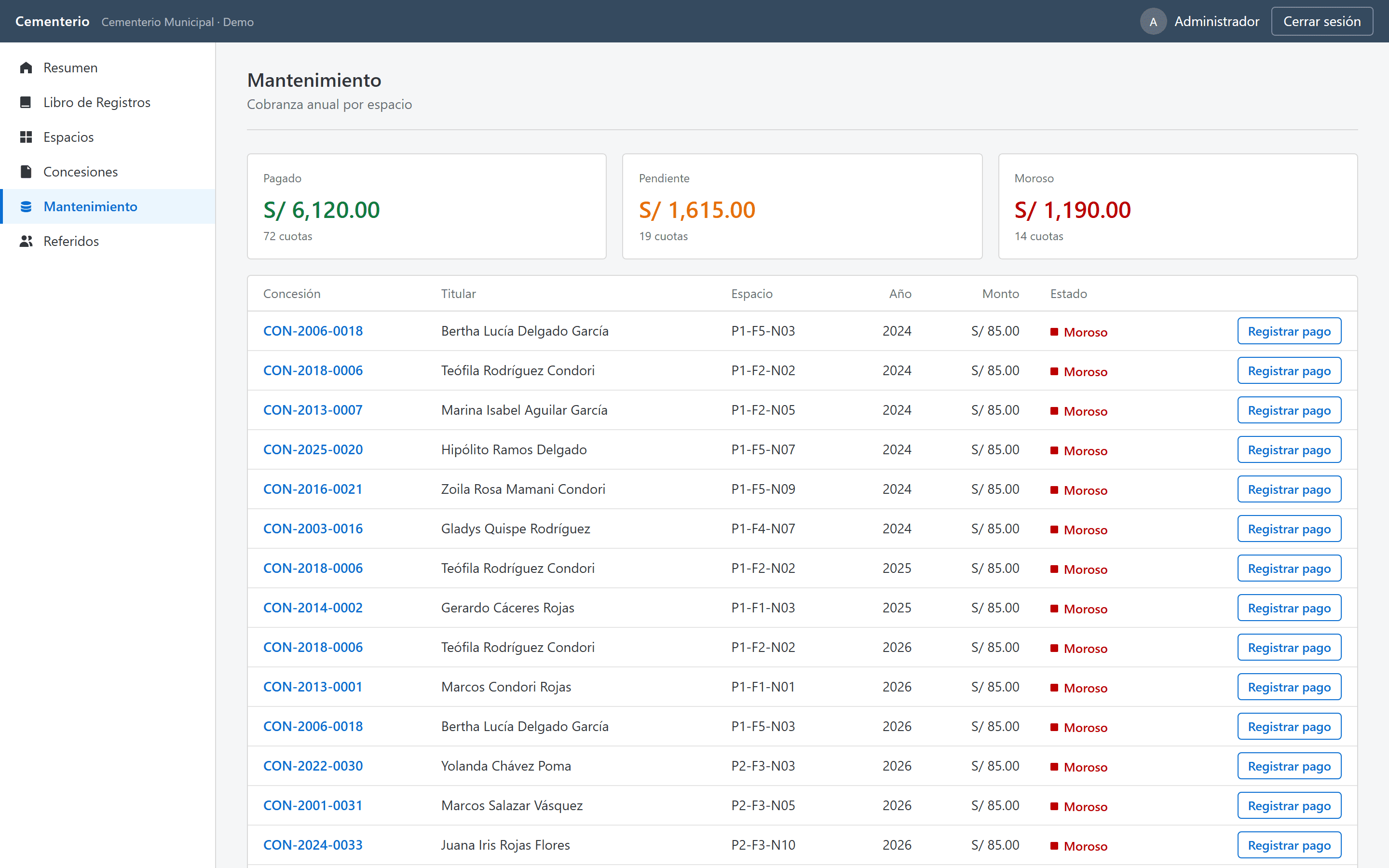
Task: Click red Moroso indicator for CON-2025-0020
Action: tap(1054, 451)
